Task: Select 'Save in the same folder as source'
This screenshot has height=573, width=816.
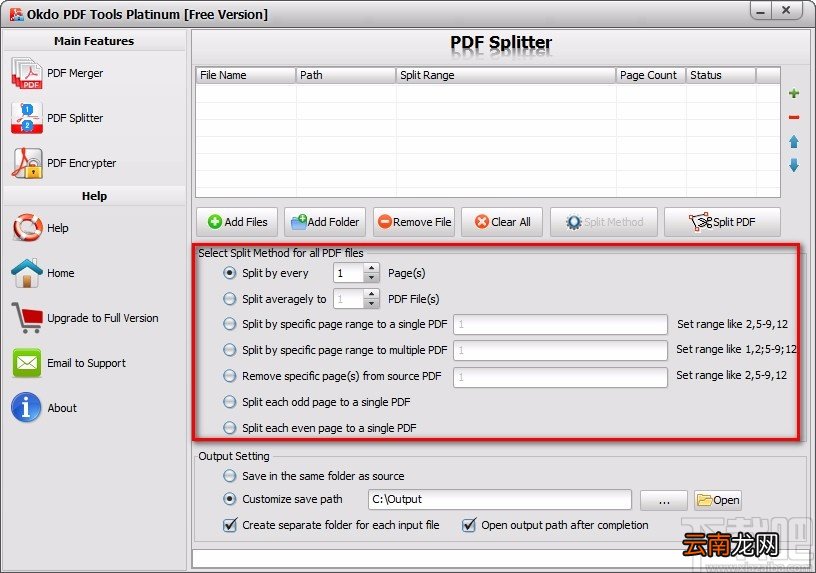Action: pyautogui.click(x=230, y=476)
